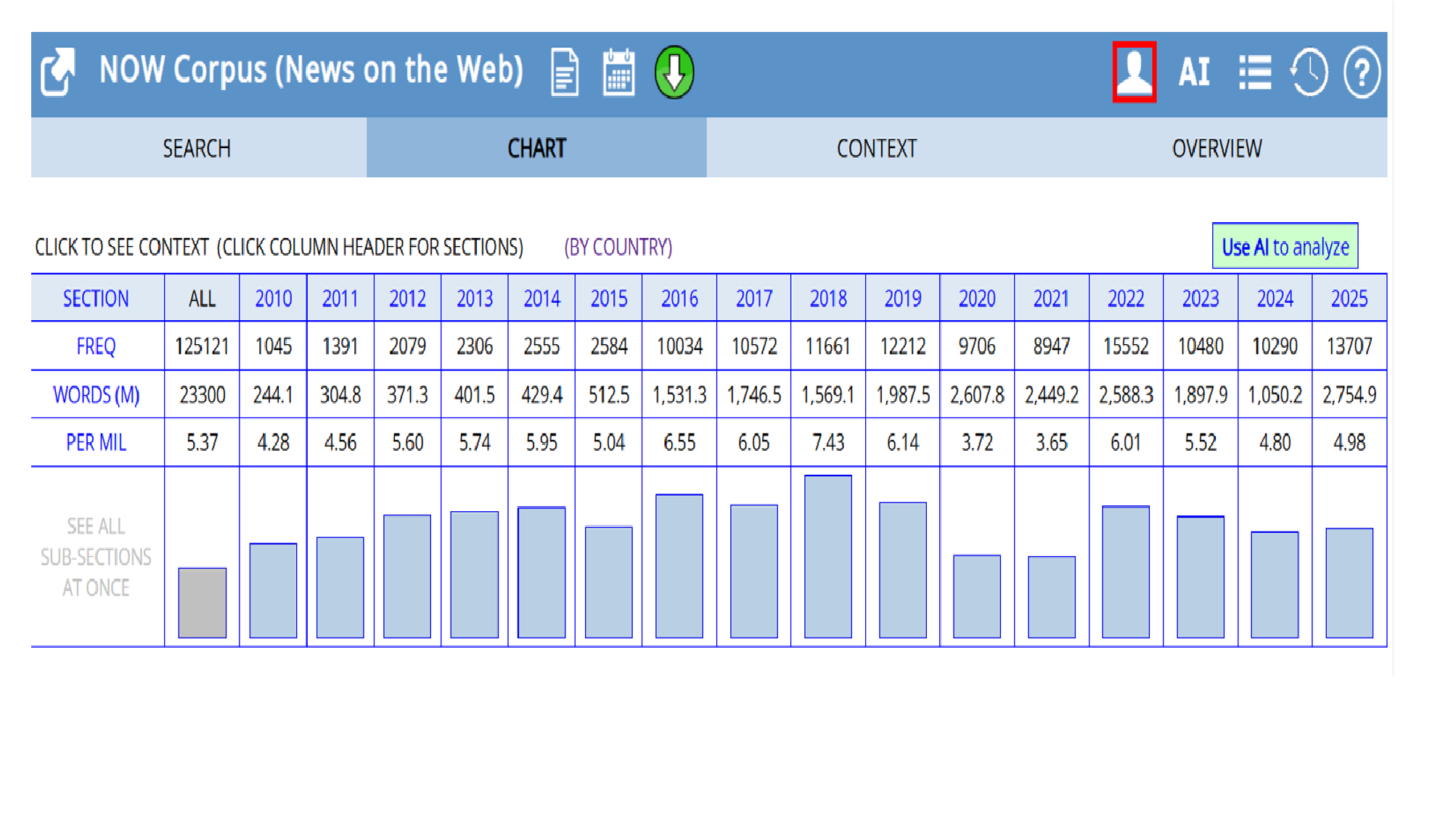Click the 2022 column header

(1126, 298)
